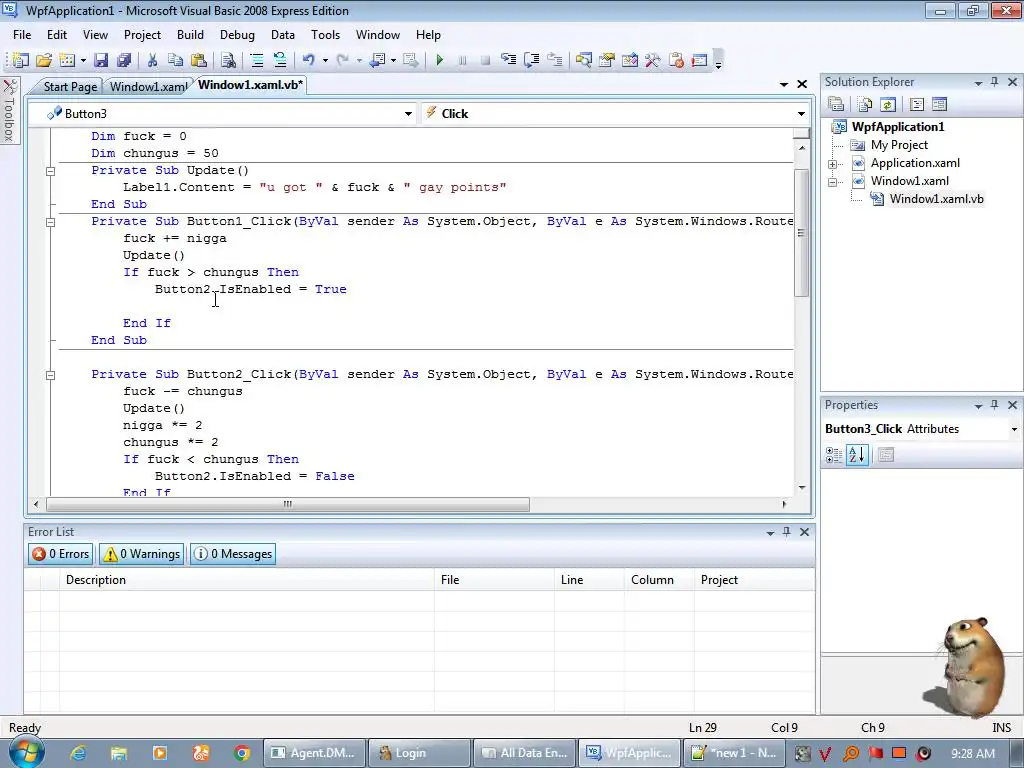1024x768 pixels.
Task: Collapse the Update sub code region
Action: [50, 171]
